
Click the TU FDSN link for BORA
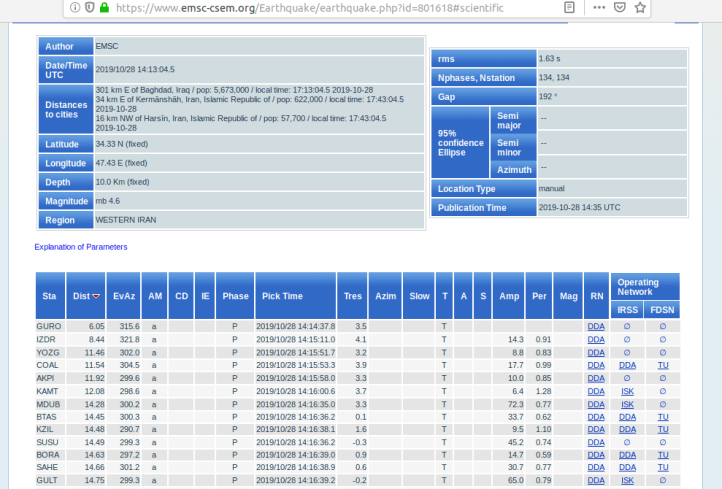click(662, 454)
